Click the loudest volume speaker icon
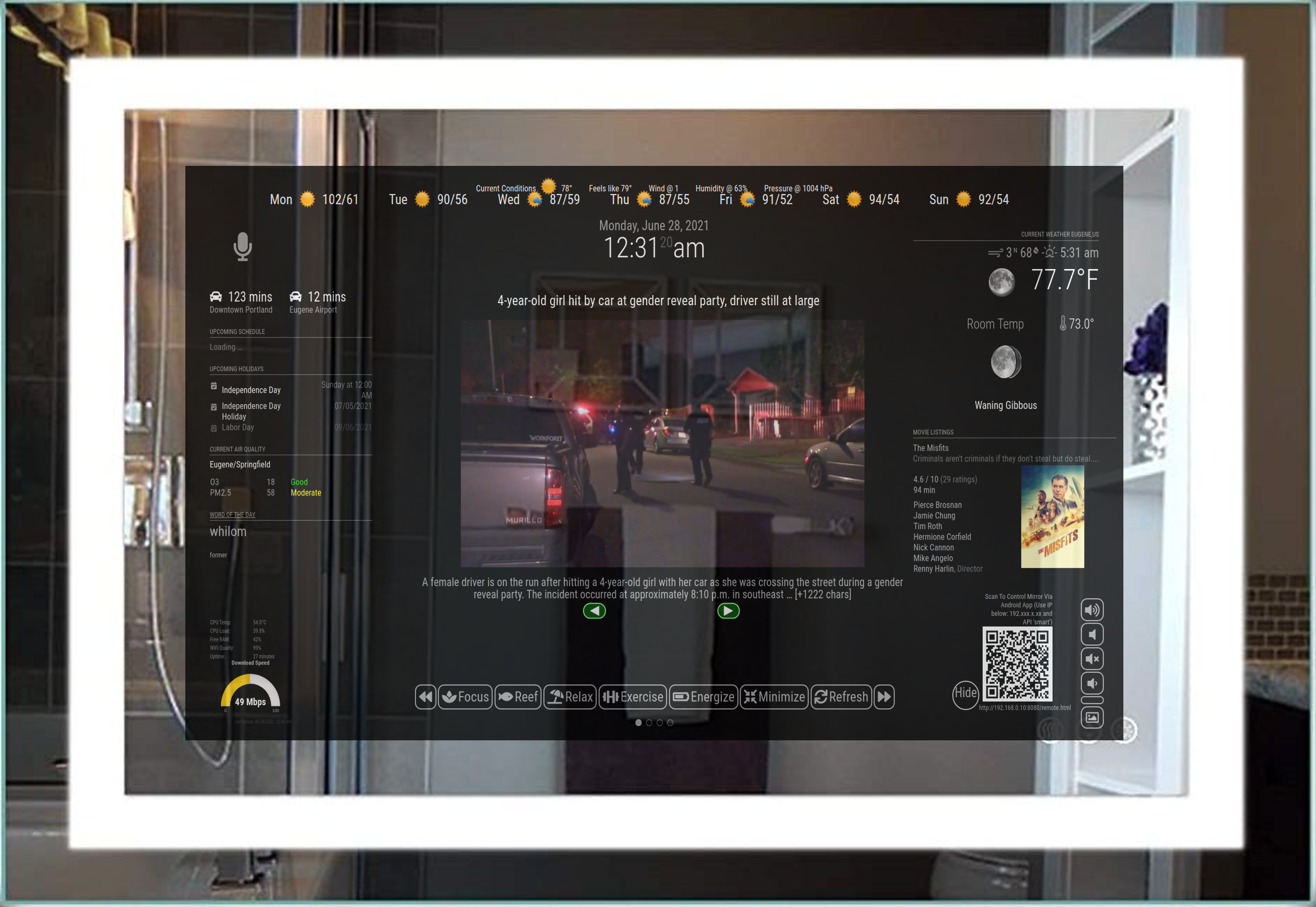This screenshot has height=907, width=1316. pos(1091,610)
